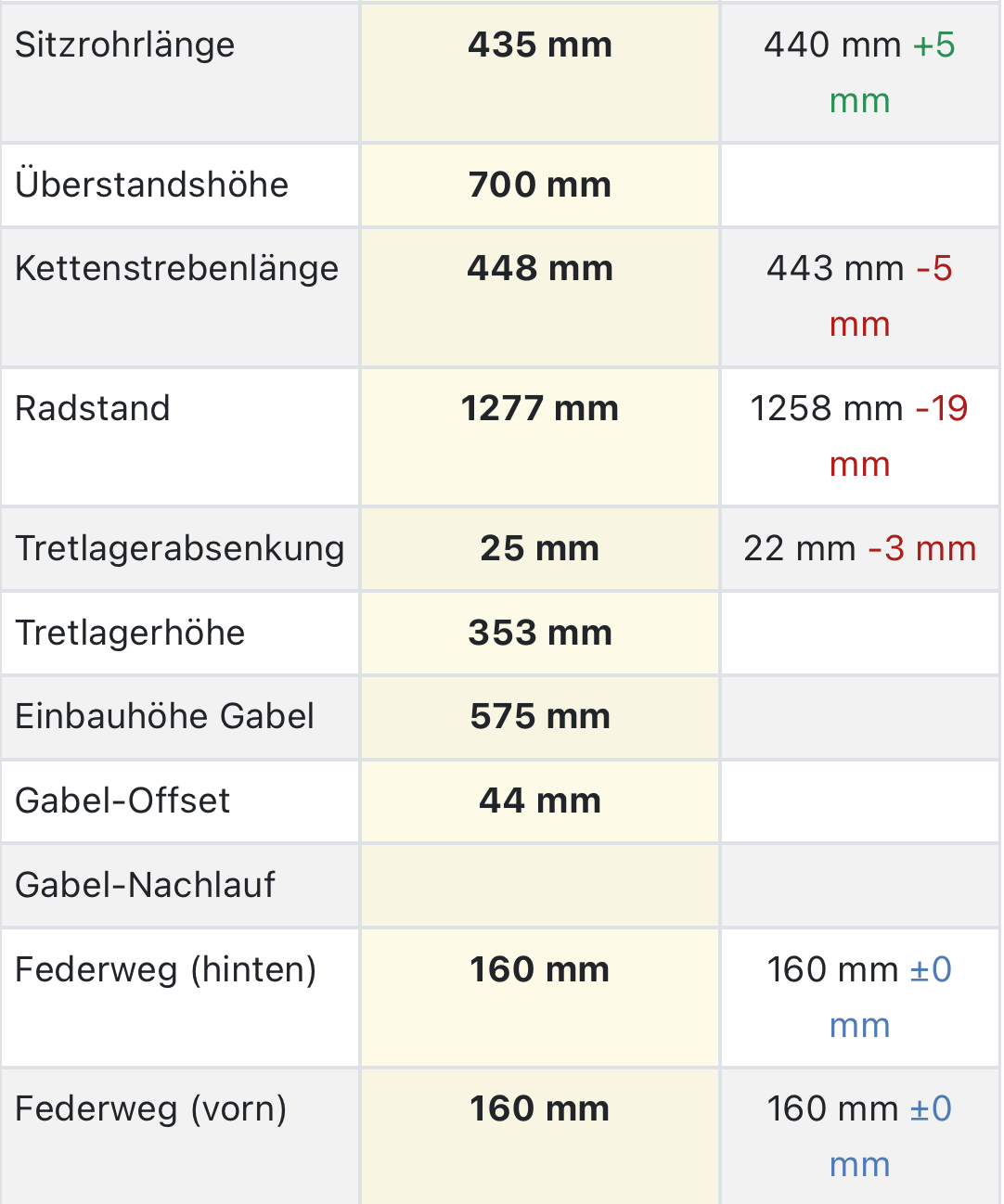Select the 353 mm Tretlagerhöhe value

(x=540, y=634)
